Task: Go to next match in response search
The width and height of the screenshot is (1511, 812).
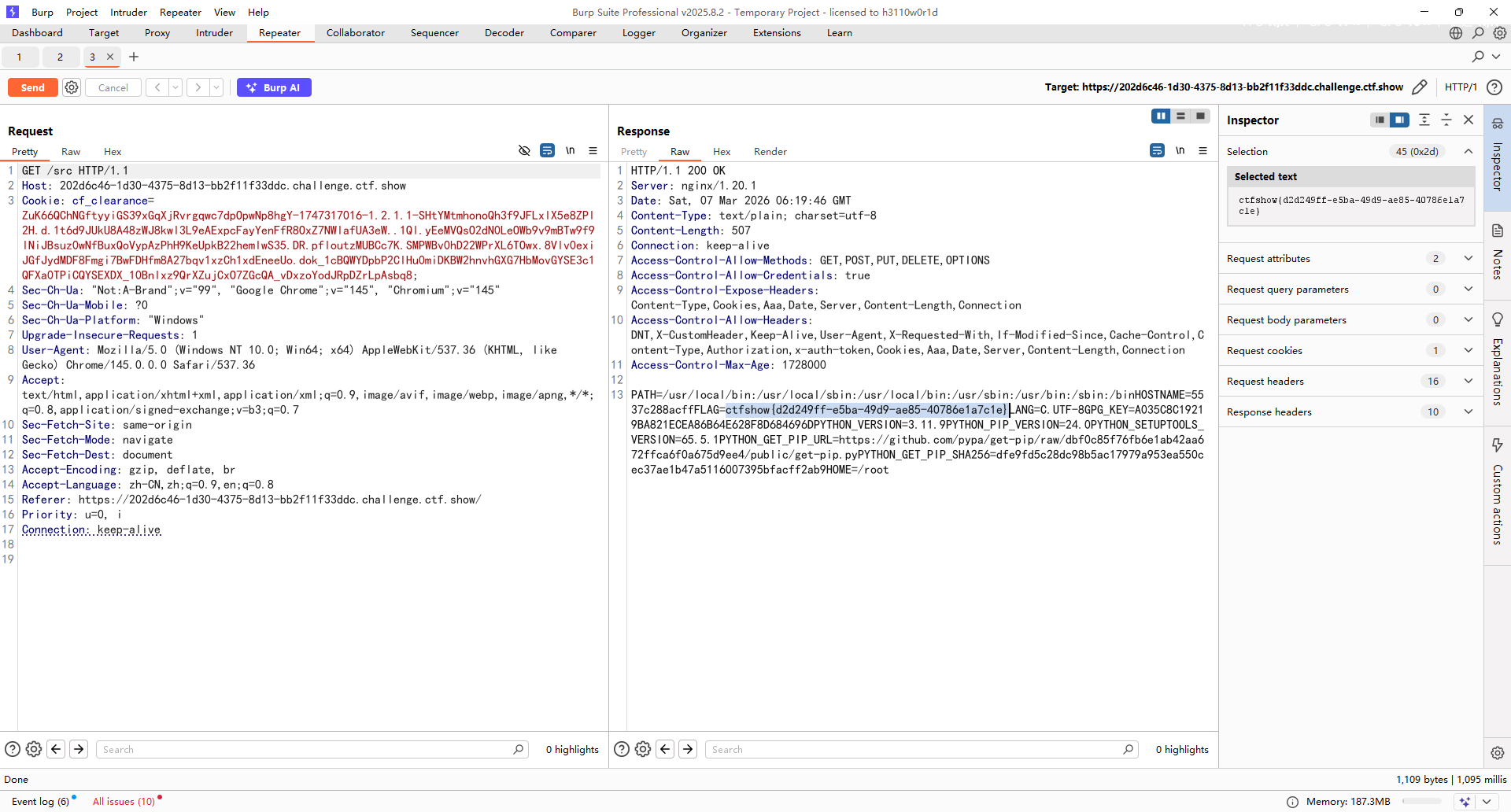Action: pyautogui.click(x=688, y=749)
